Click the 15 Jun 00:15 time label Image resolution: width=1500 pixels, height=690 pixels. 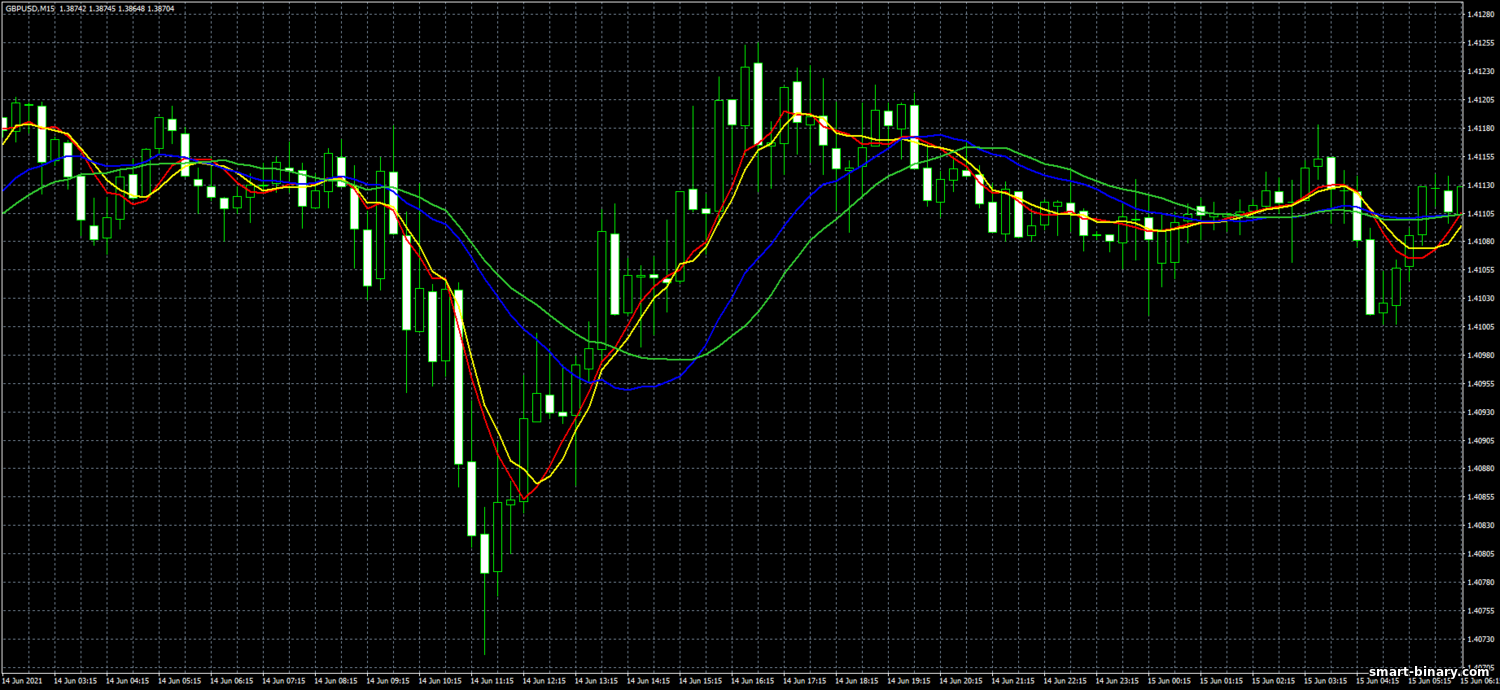click(1169, 680)
